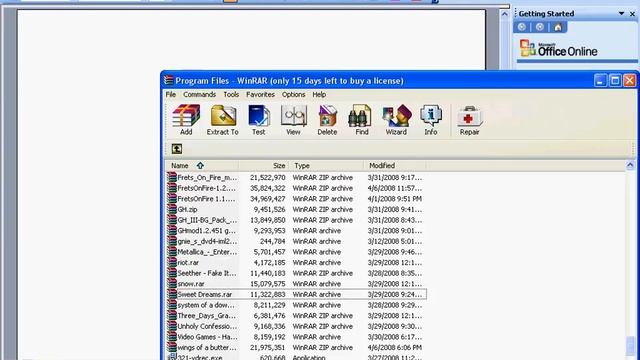640x360 pixels.
Task: Click size value 4,172,185
Action: 269,262
